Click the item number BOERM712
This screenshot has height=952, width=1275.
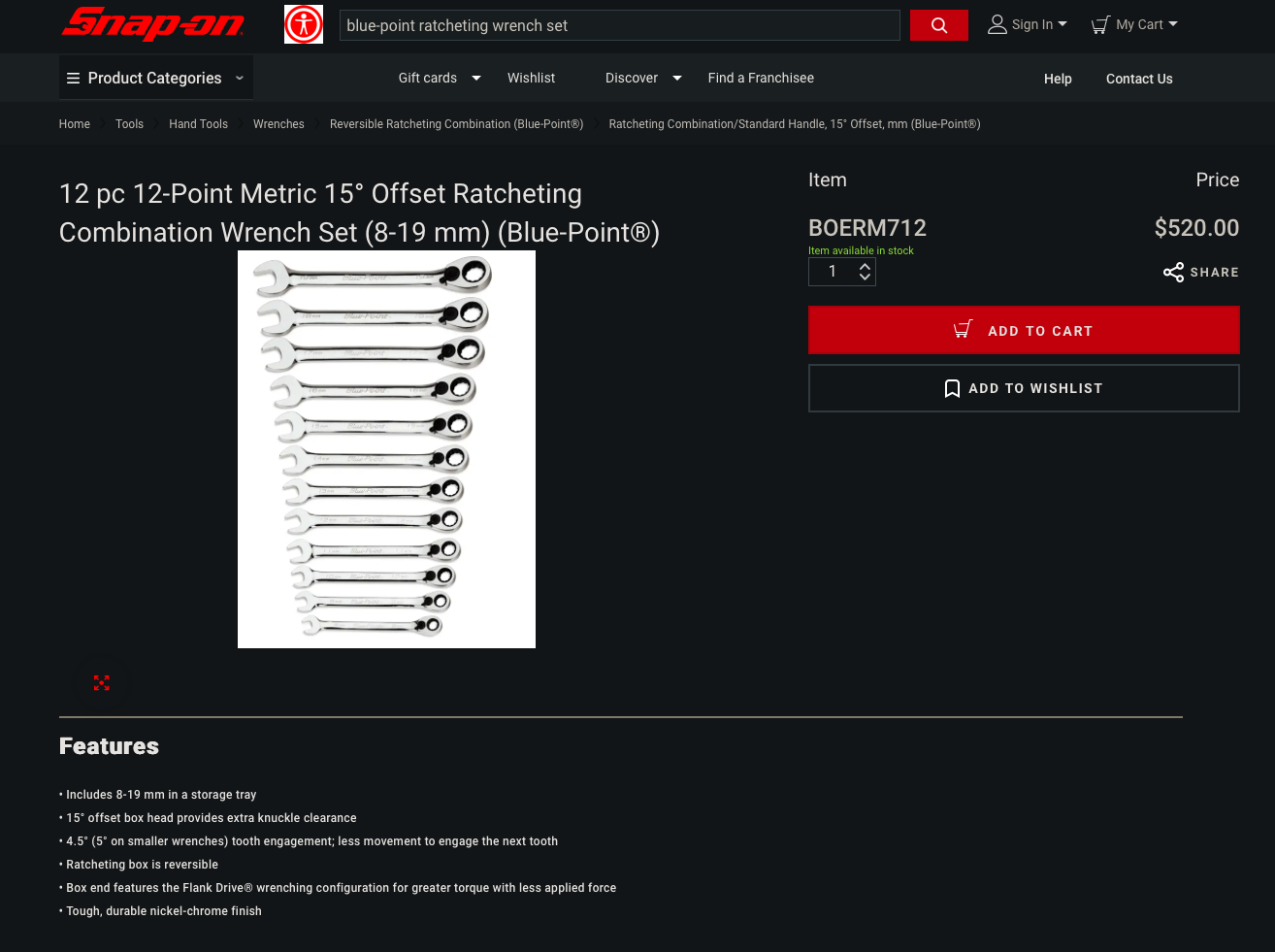click(867, 228)
